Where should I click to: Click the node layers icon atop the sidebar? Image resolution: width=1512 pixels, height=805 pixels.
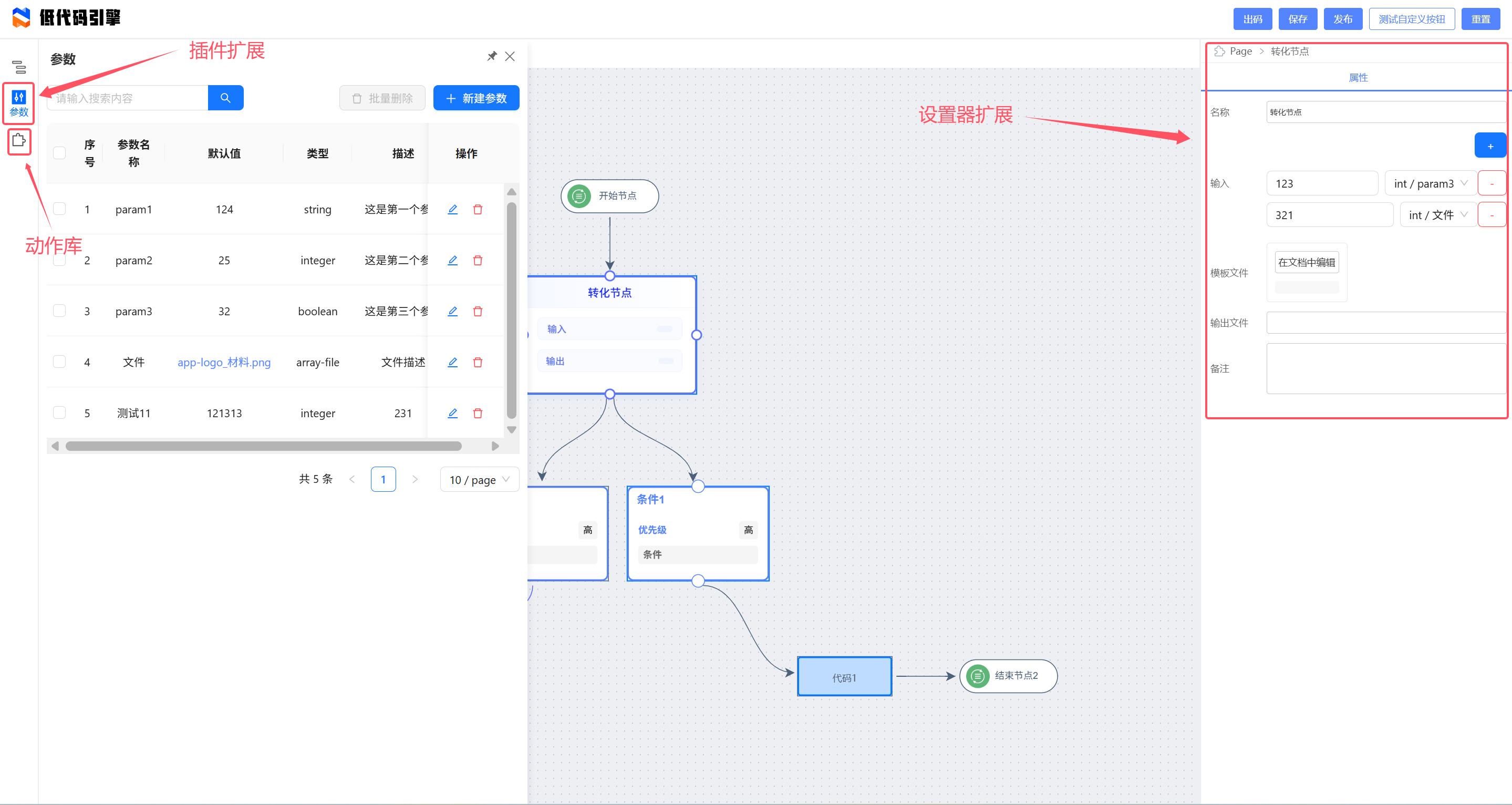pyautogui.click(x=20, y=68)
